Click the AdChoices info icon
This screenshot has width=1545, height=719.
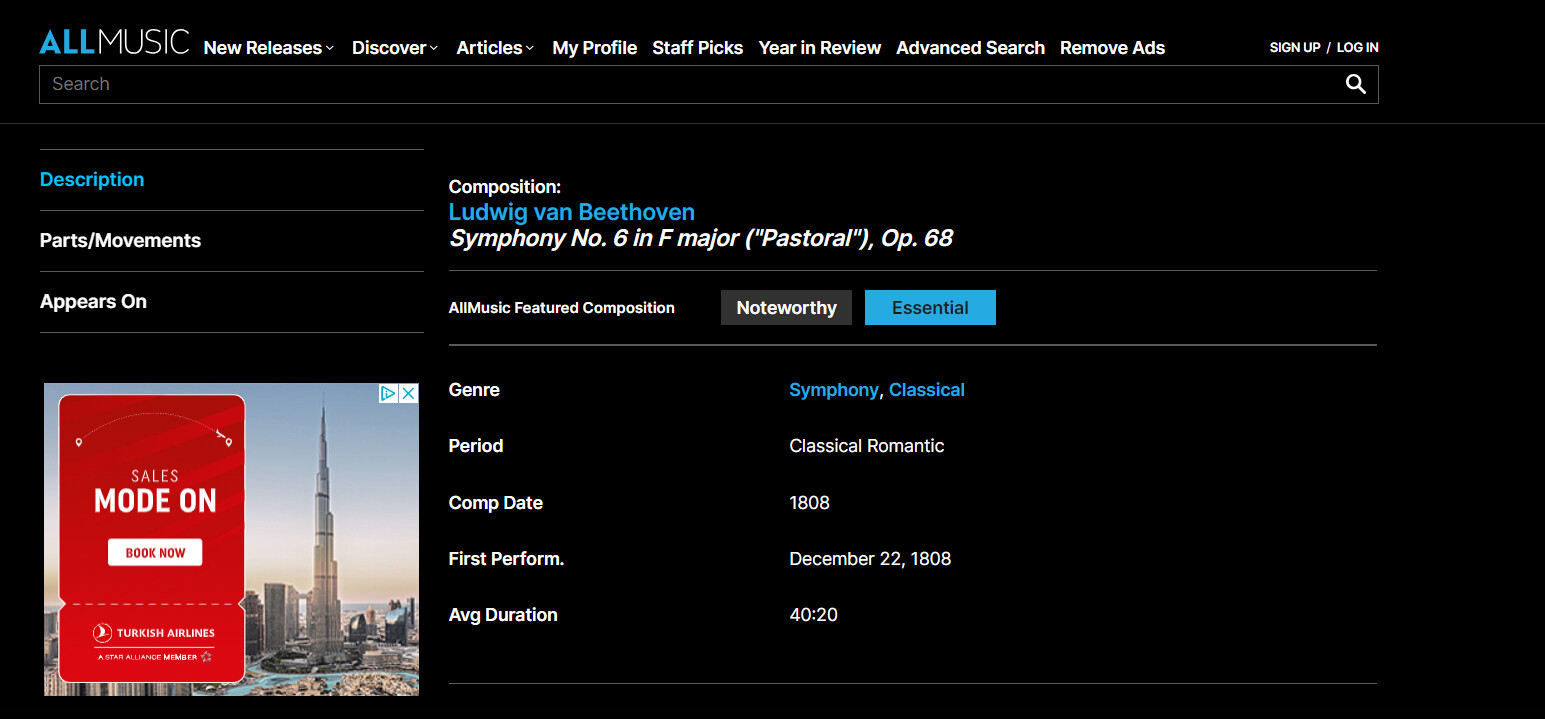tap(389, 393)
